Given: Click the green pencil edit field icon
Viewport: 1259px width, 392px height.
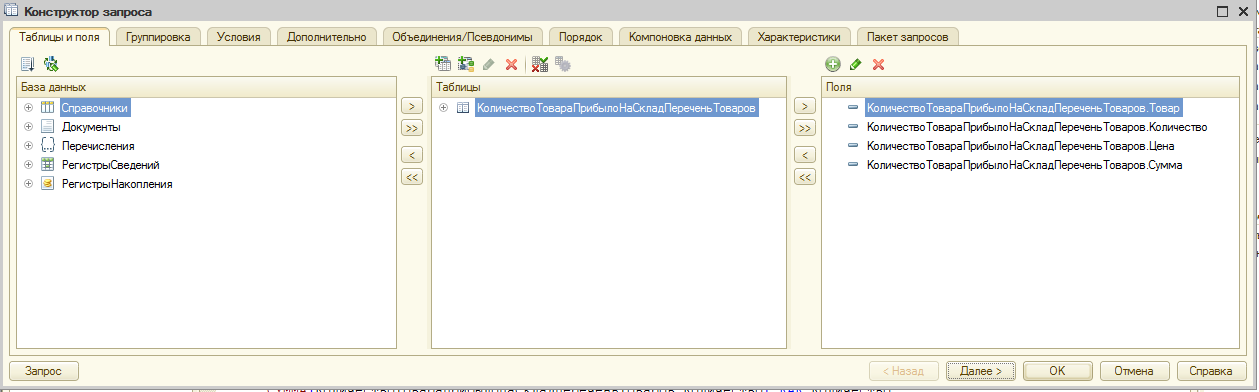Looking at the screenshot, I should [855, 64].
